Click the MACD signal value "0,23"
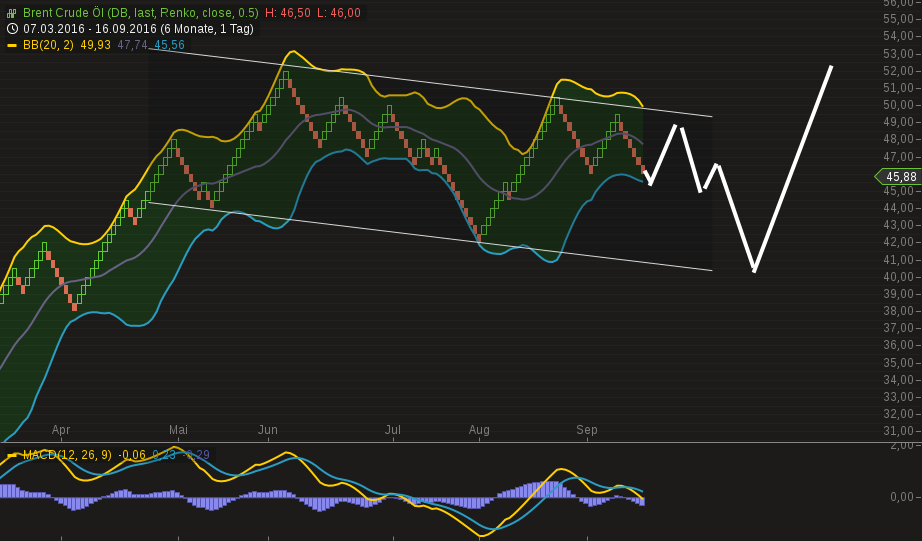This screenshot has width=922, height=541. [164, 455]
